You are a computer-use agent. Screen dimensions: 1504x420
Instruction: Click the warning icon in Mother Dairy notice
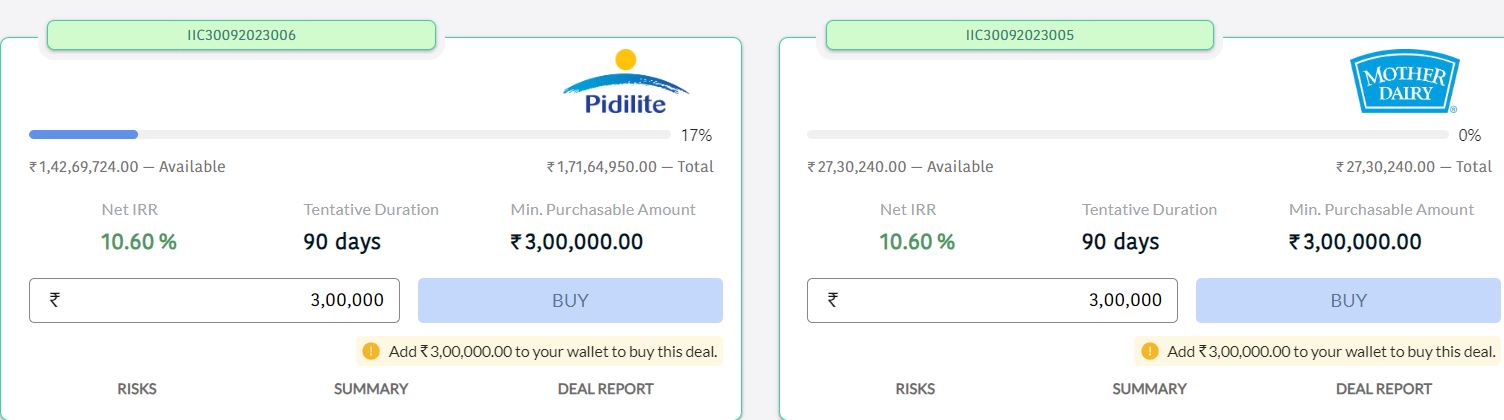click(1149, 351)
